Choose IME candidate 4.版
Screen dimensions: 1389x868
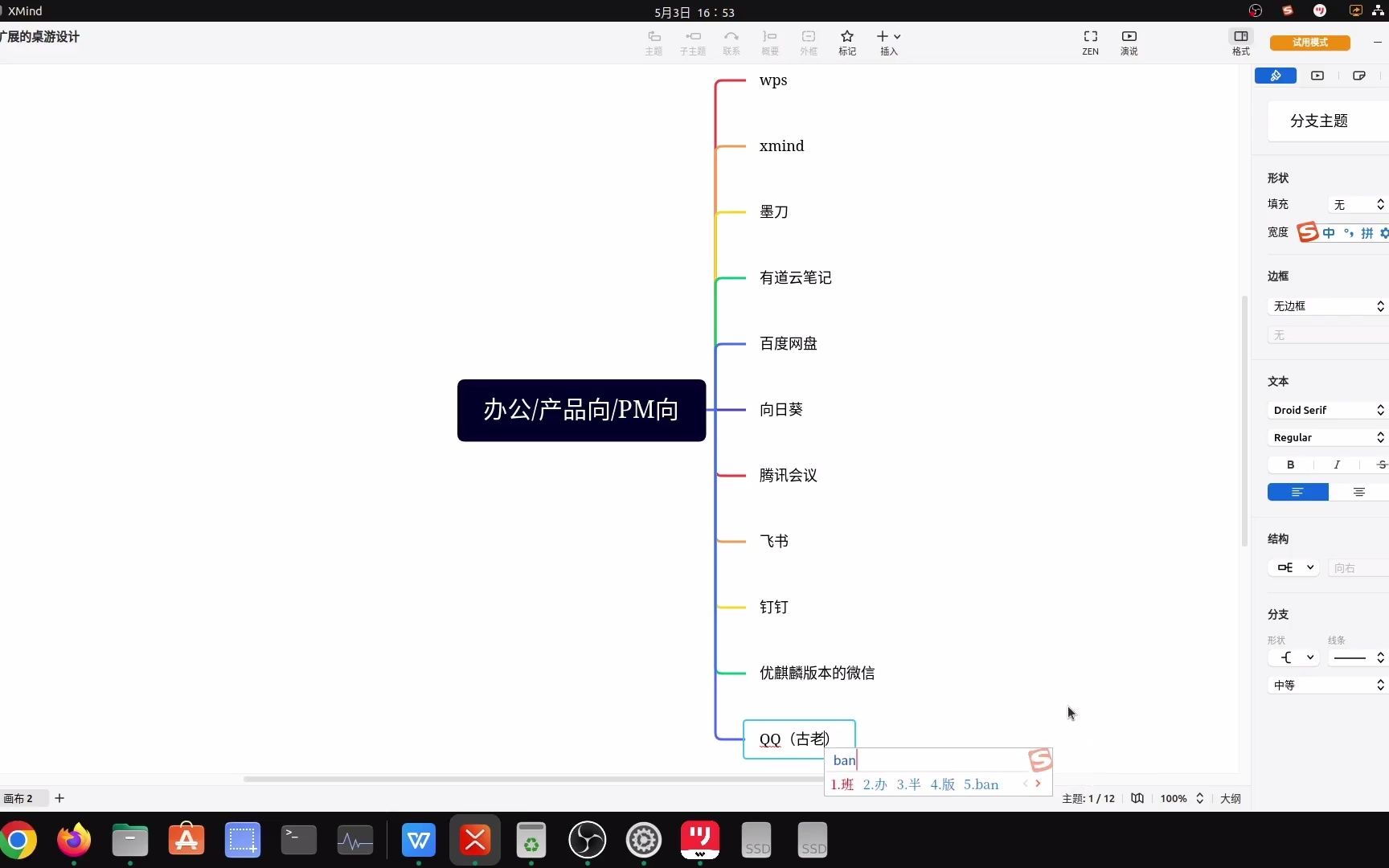coord(942,784)
